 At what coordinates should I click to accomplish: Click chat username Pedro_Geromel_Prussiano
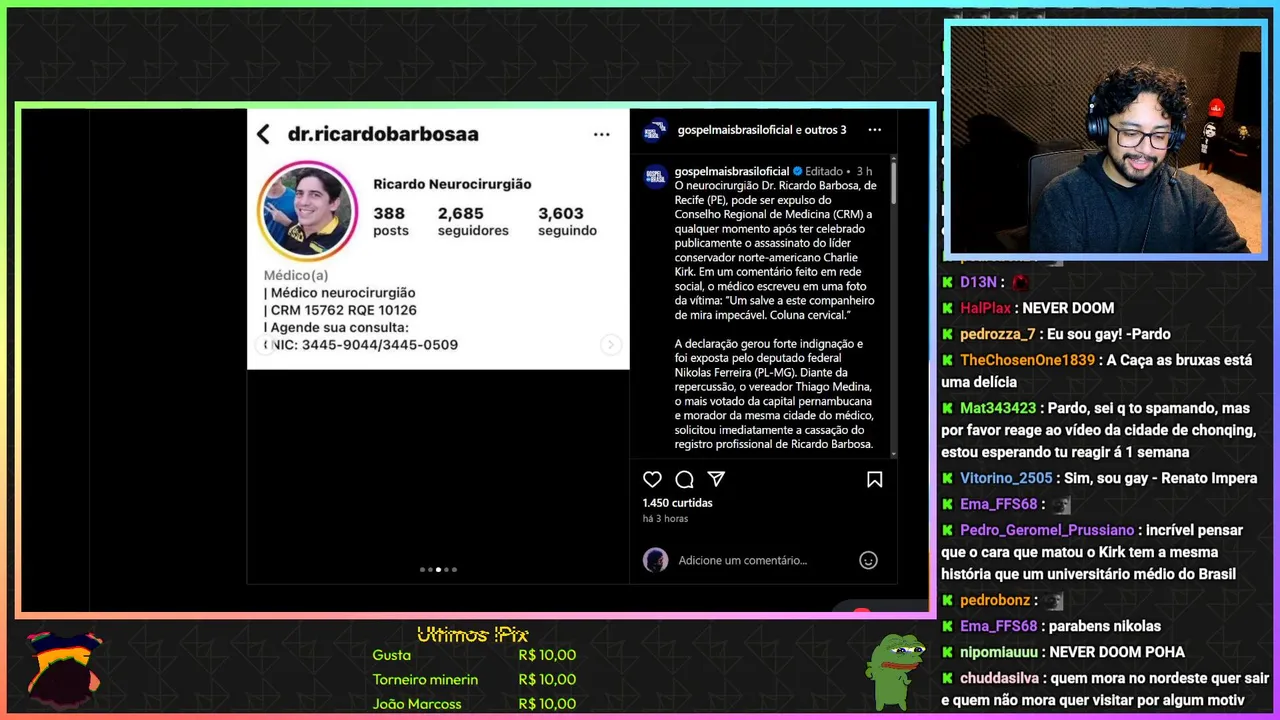1047,530
